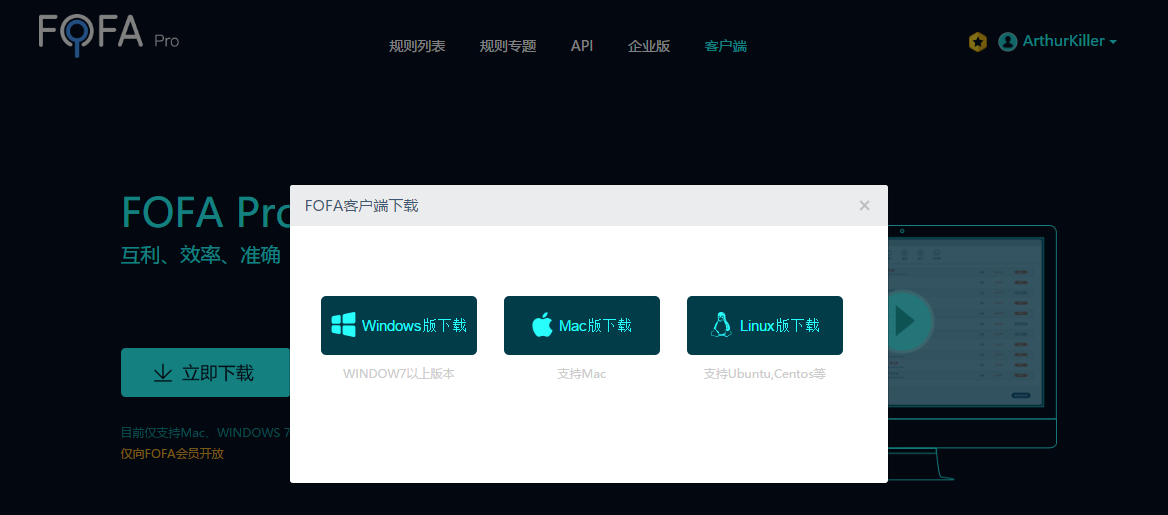Select the 客户端 menu item
This screenshot has width=1168, height=515.
pyautogui.click(x=726, y=46)
